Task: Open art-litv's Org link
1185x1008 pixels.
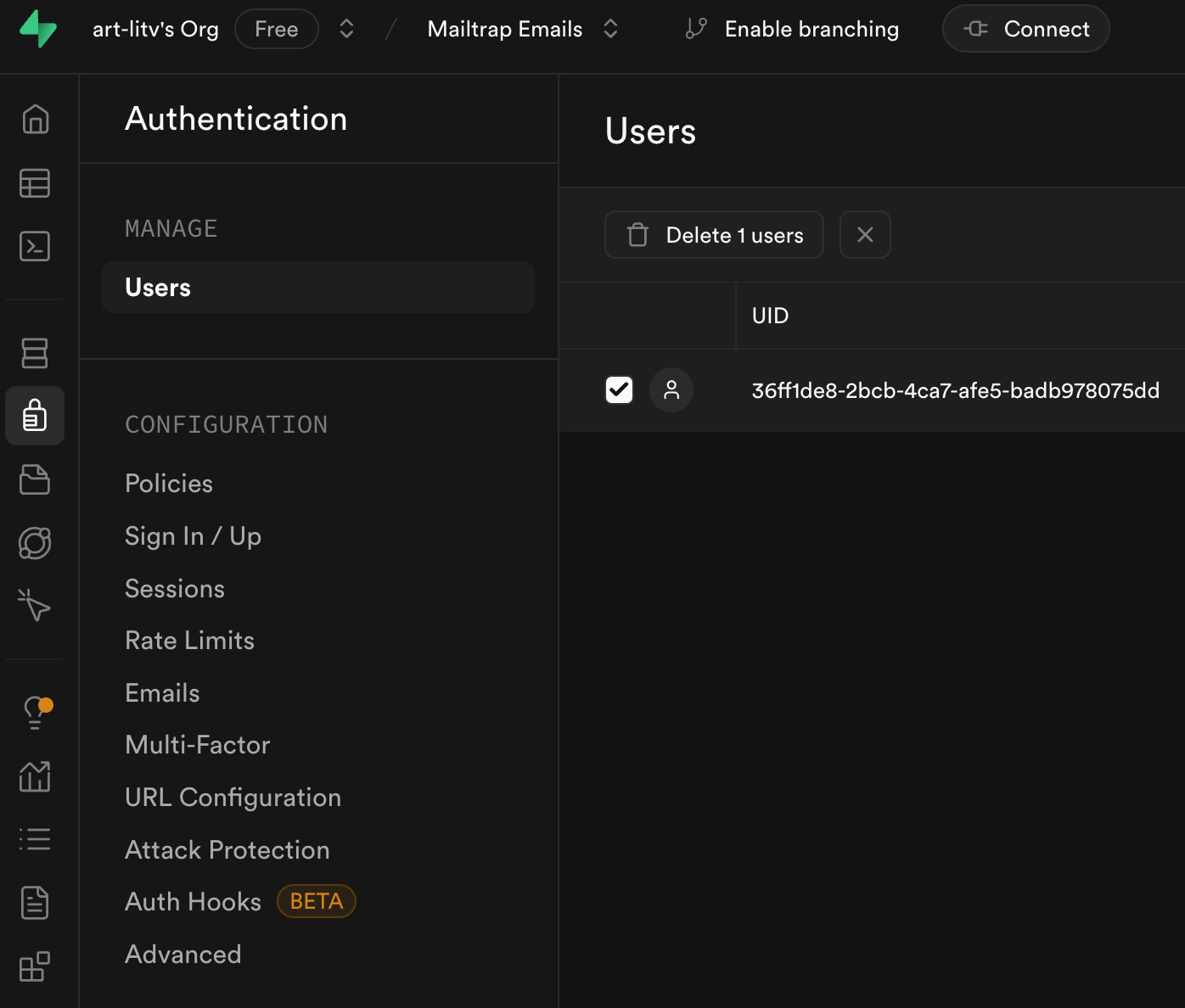Action: 155,29
